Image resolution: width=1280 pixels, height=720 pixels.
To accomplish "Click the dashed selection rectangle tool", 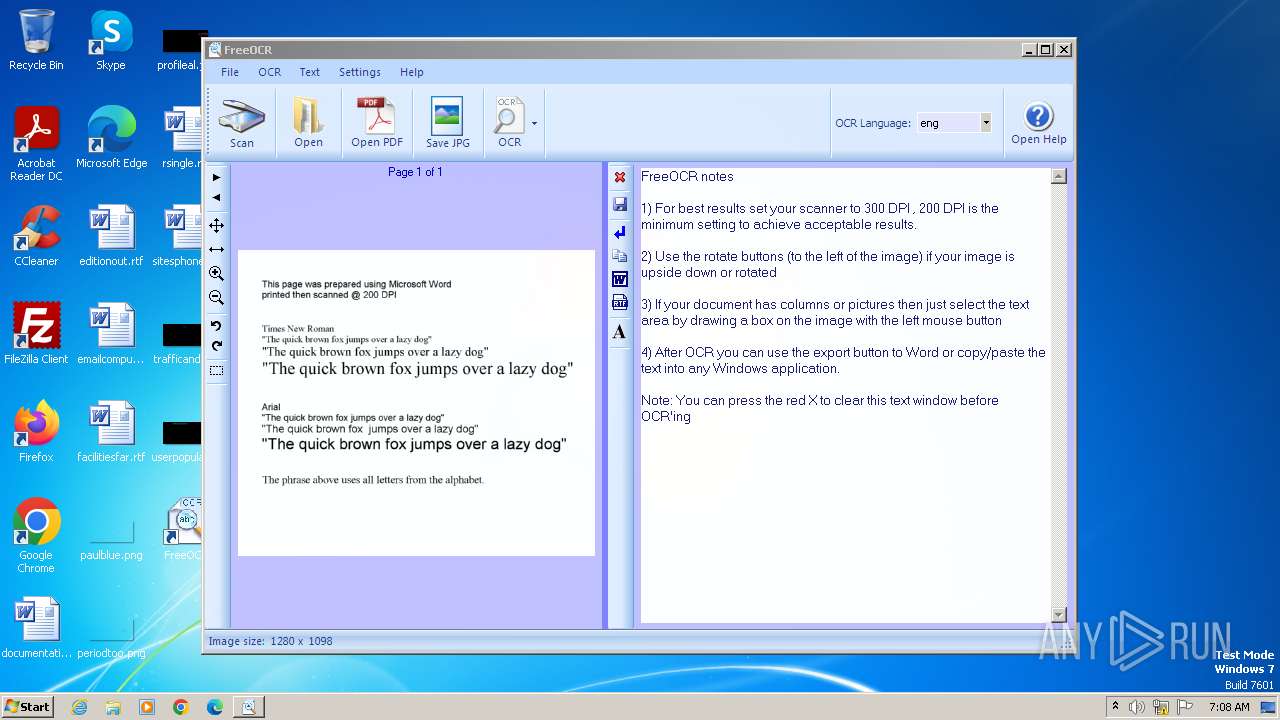I will 216,370.
